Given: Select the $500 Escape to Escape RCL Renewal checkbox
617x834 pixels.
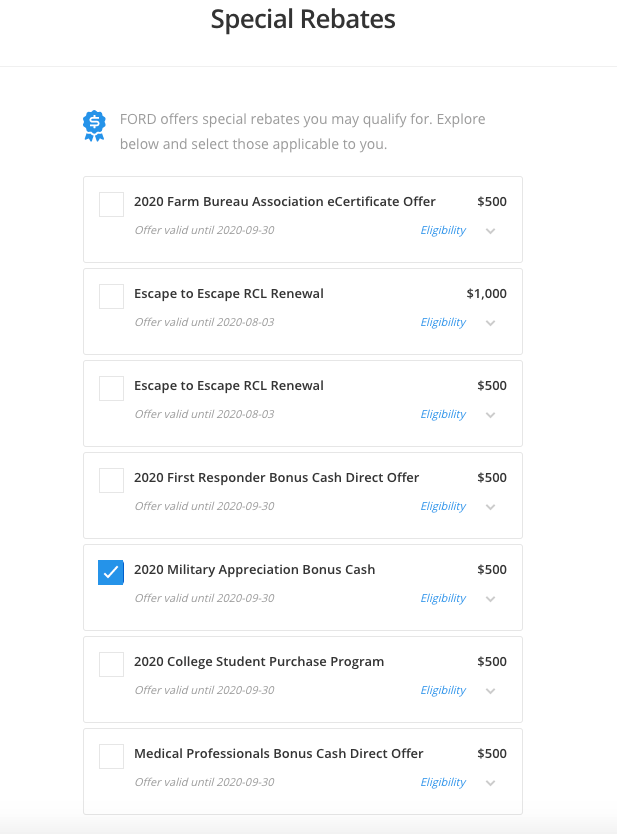Looking at the screenshot, I should coord(111,388).
